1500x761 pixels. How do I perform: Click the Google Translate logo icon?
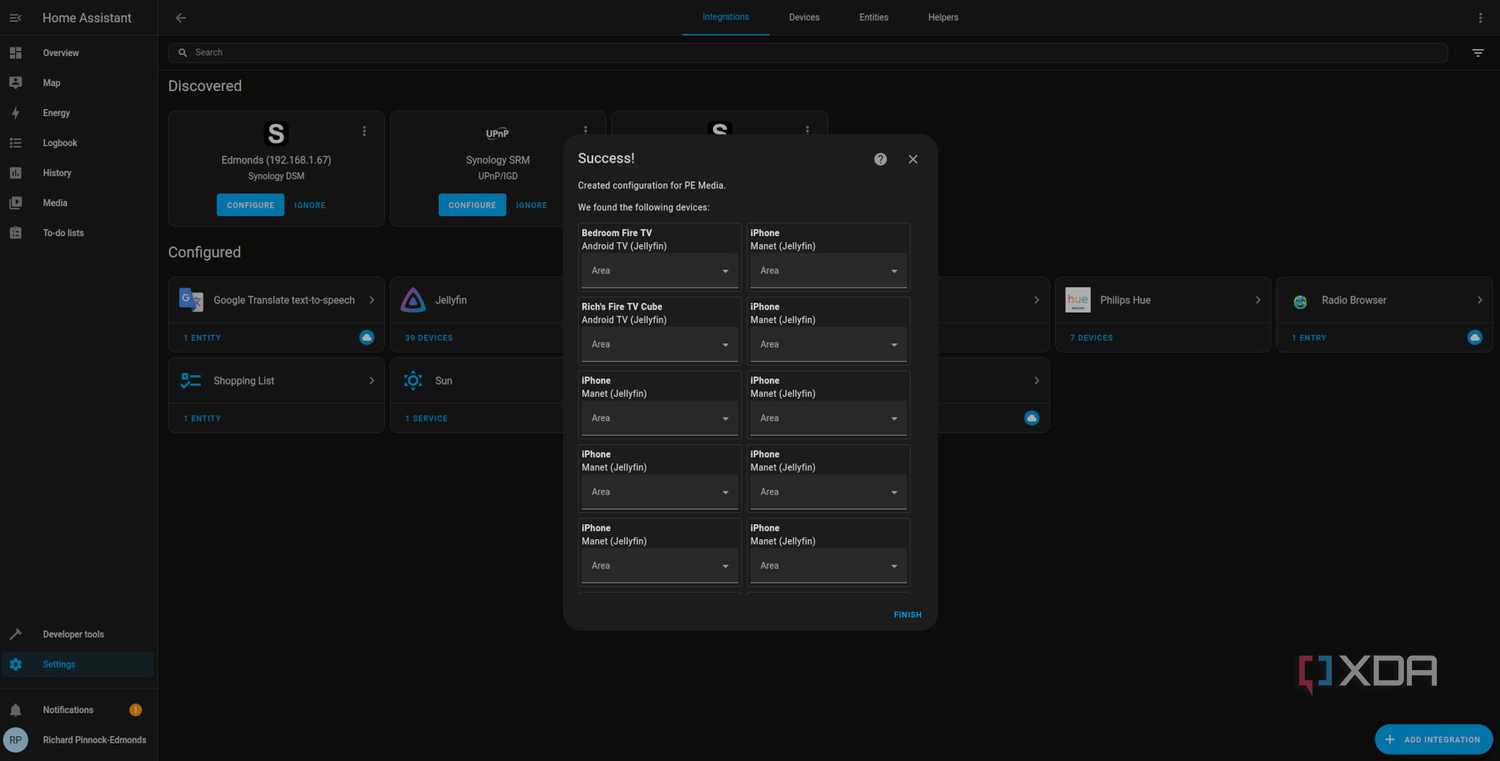pyautogui.click(x=191, y=300)
